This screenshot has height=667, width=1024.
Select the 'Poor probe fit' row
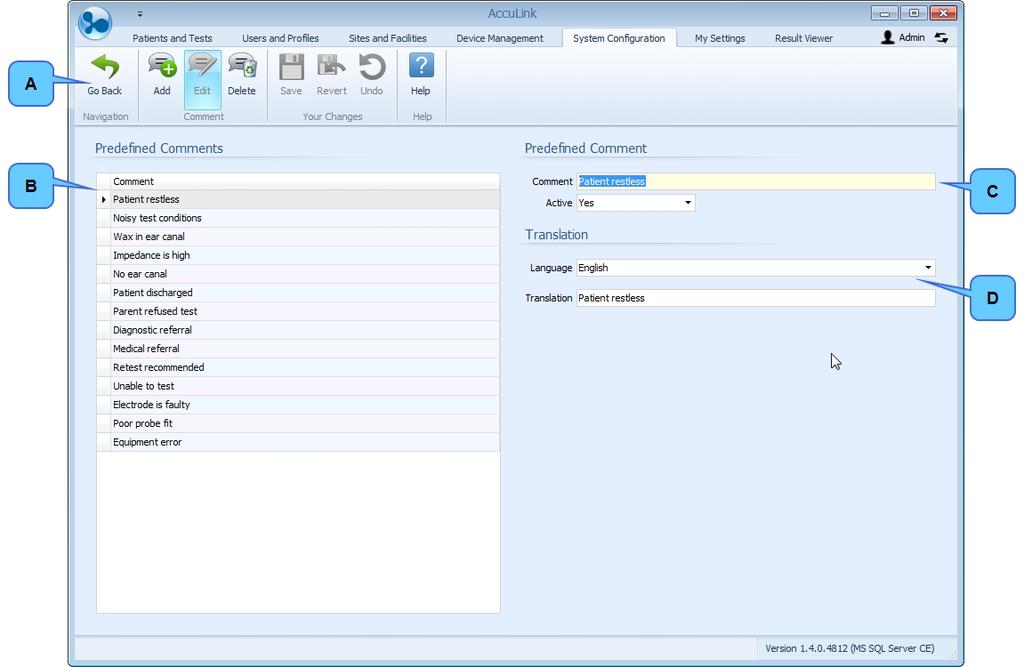298,423
